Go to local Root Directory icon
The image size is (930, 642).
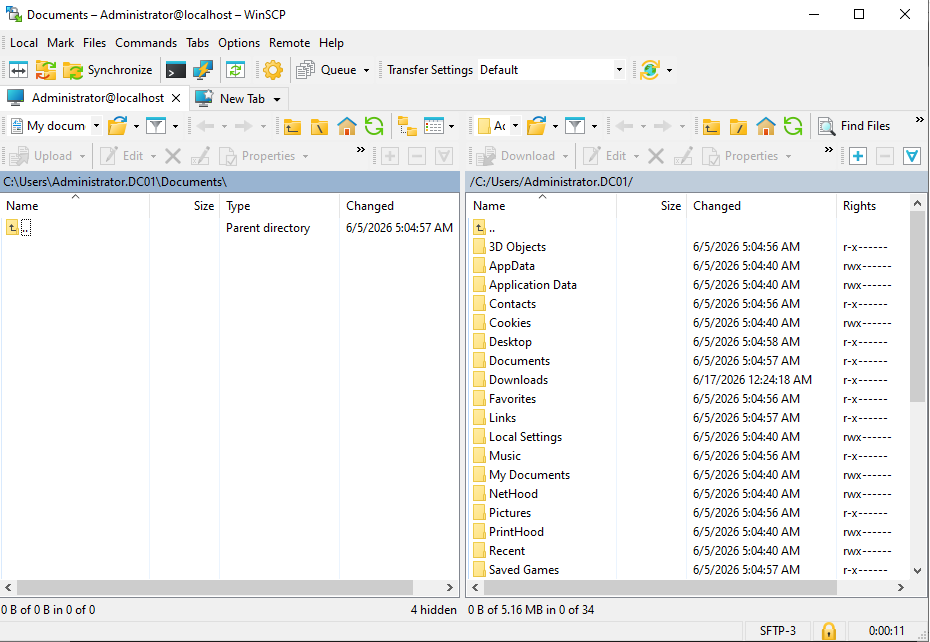[x=319, y=126]
